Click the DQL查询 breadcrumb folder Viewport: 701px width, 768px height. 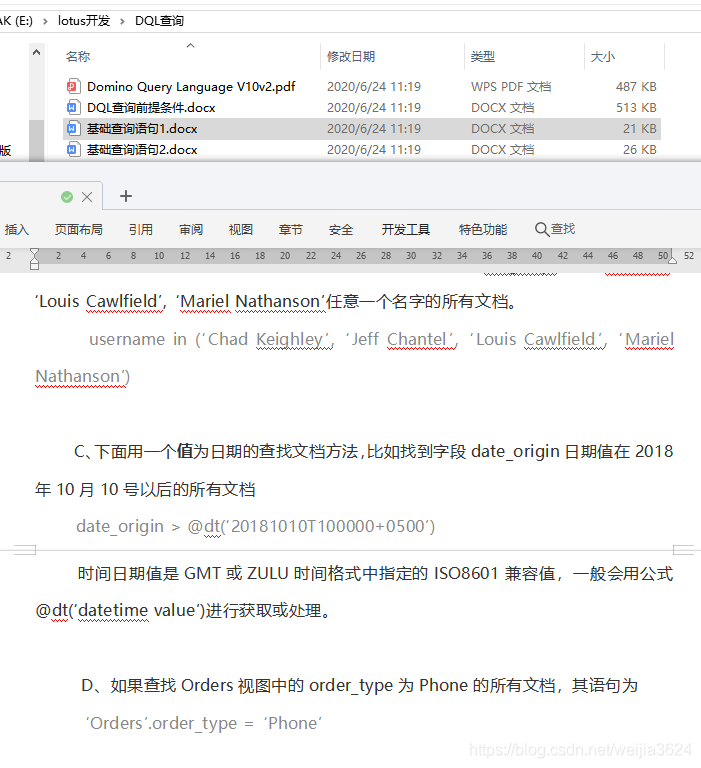(159, 21)
